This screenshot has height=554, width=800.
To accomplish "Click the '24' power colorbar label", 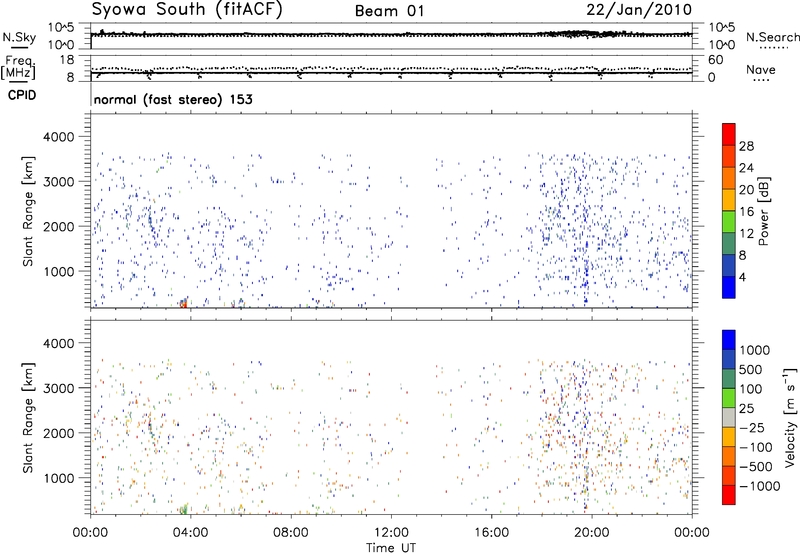I will click(746, 168).
